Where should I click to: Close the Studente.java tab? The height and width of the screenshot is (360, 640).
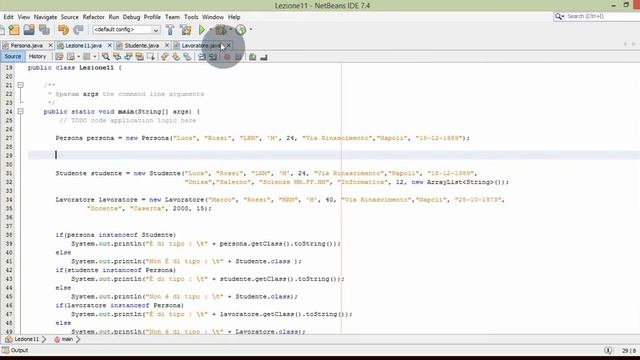[167, 45]
